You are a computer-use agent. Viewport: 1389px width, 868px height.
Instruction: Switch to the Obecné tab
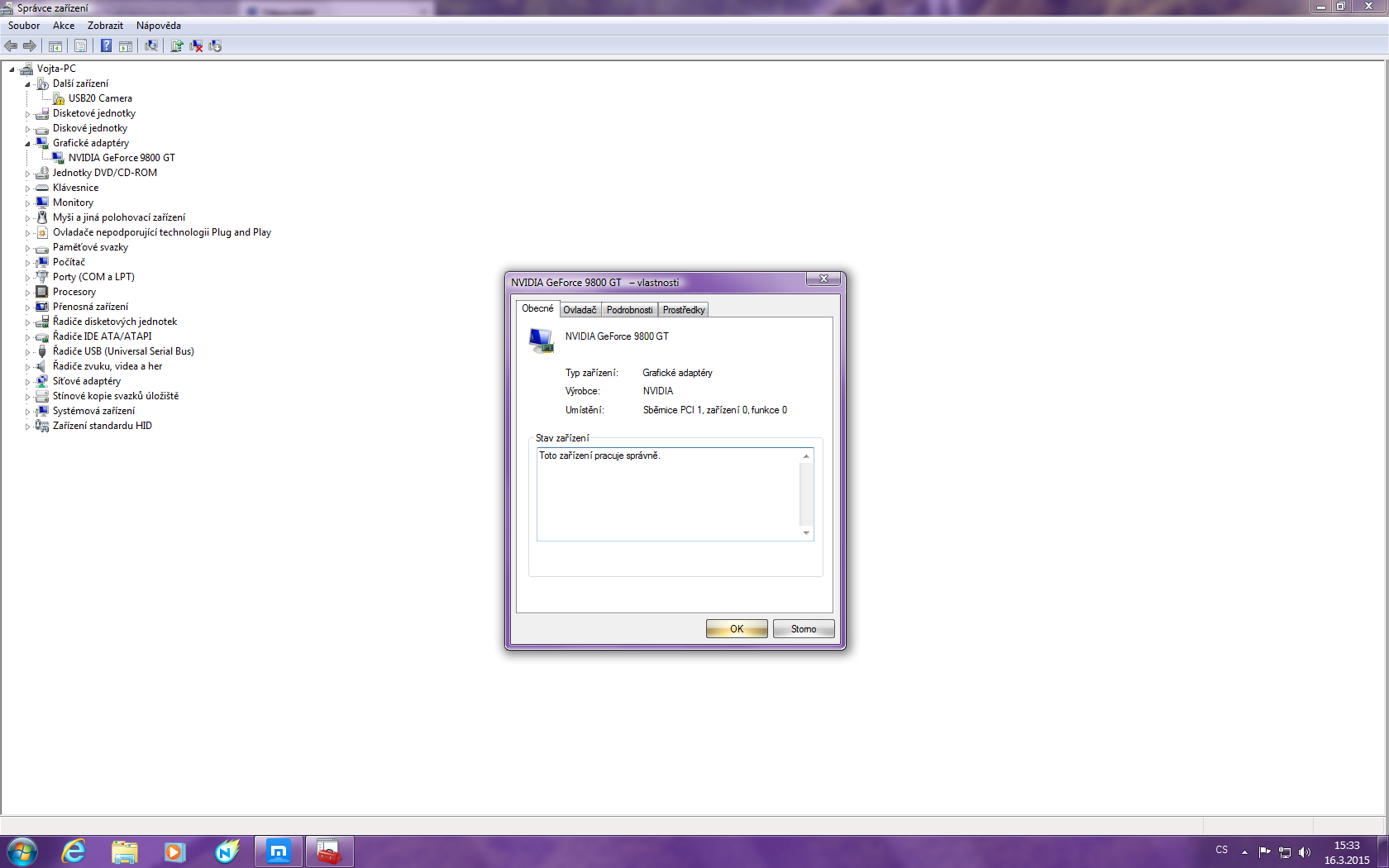click(537, 308)
